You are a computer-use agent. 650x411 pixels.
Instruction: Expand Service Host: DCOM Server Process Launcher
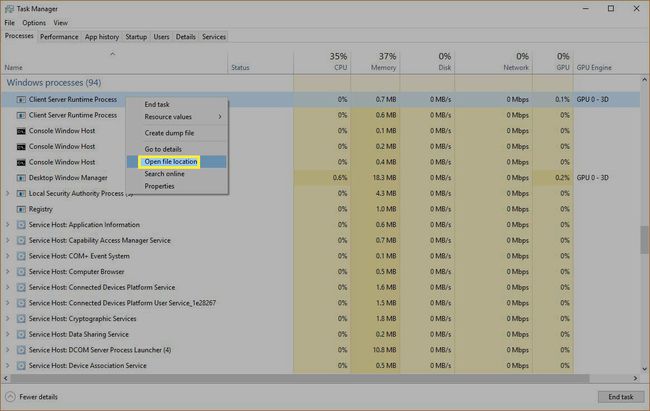click(x=7, y=350)
